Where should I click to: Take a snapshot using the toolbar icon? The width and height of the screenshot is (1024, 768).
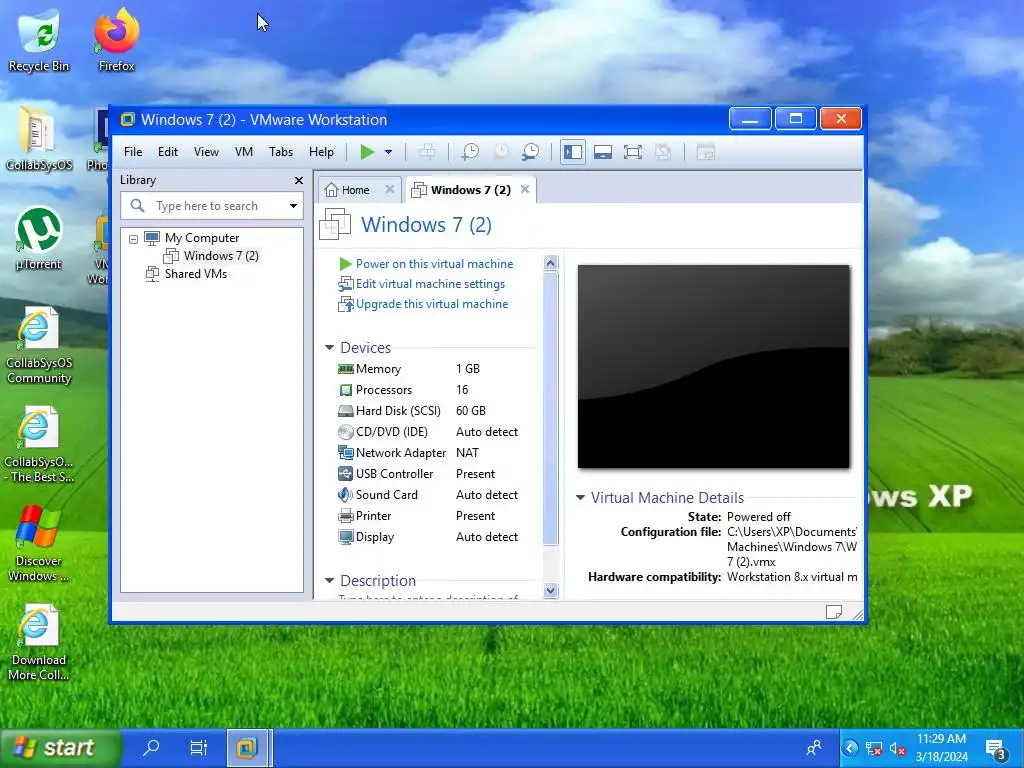(x=470, y=152)
